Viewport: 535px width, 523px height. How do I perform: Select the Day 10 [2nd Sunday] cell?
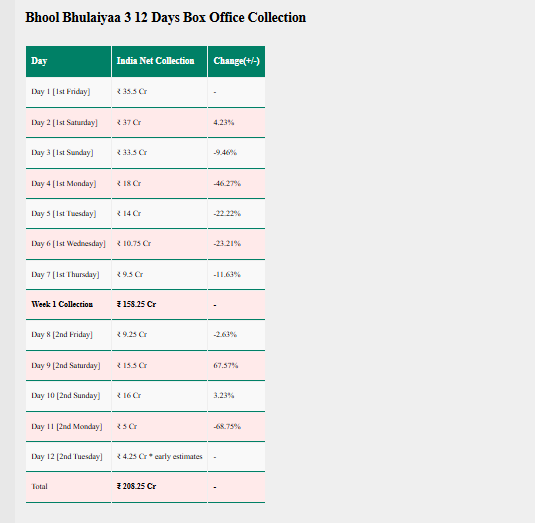click(68, 395)
